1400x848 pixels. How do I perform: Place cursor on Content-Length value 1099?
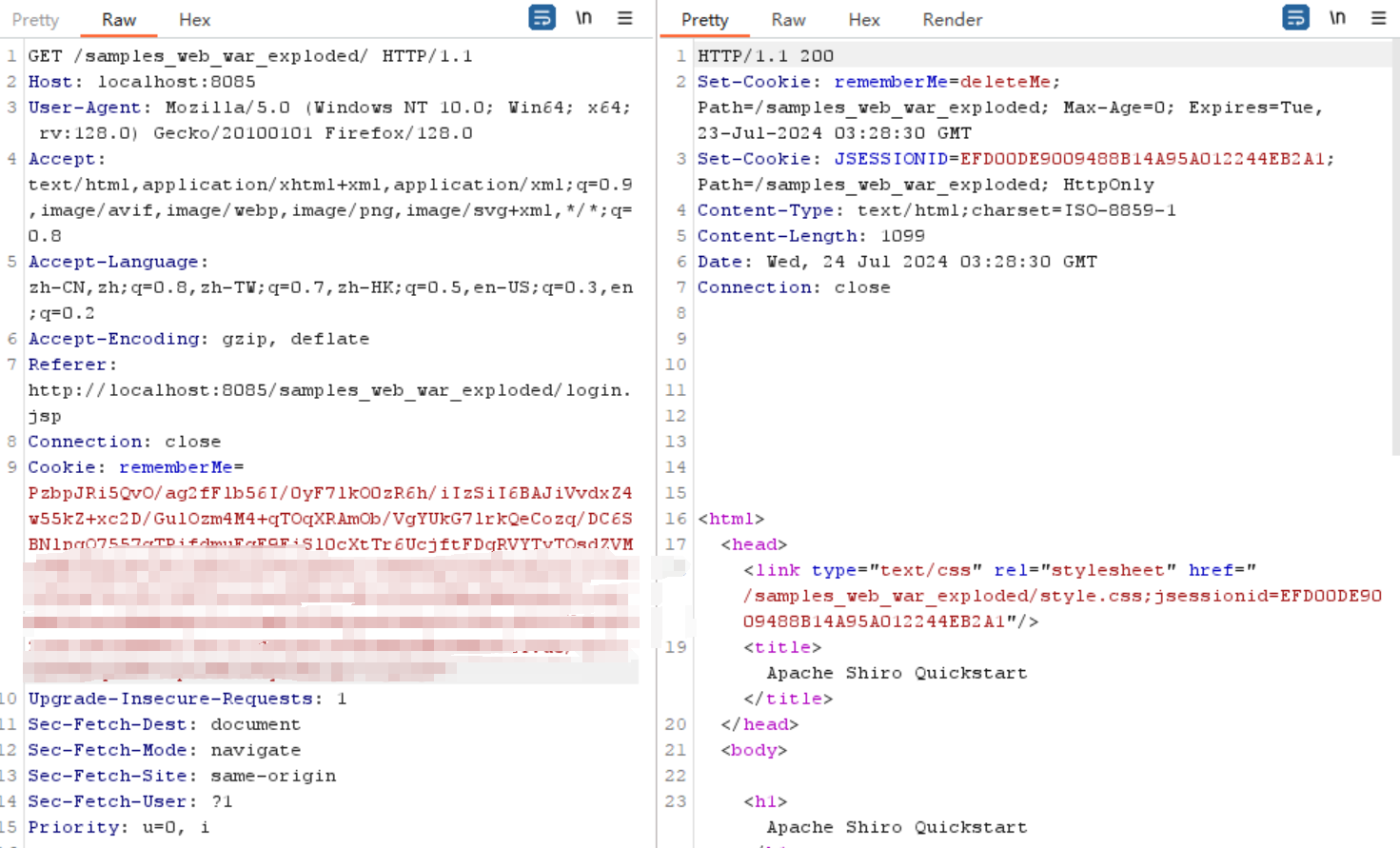[x=902, y=236]
